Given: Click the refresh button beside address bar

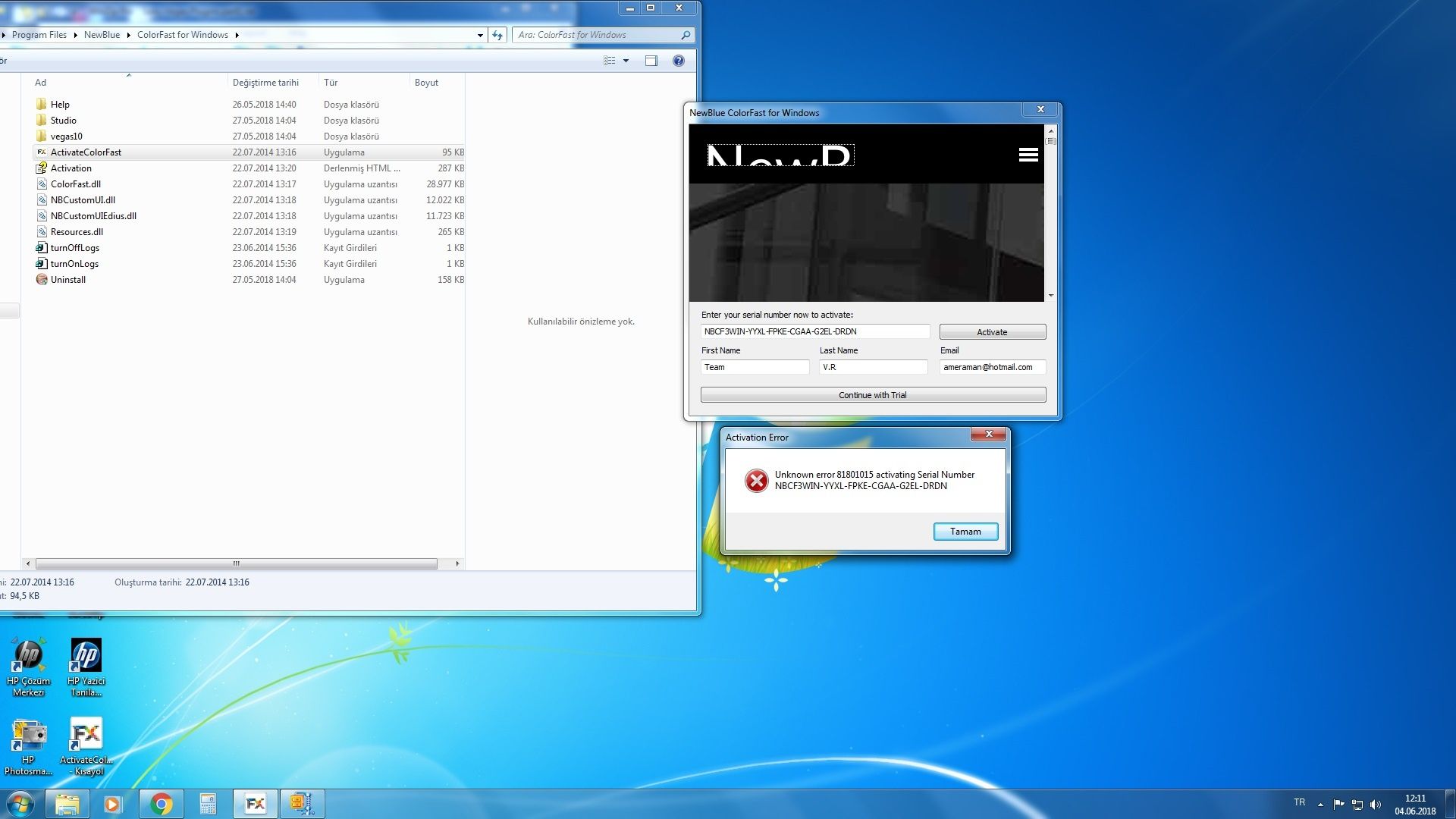Looking at the screenshot, I should [497, 35].
